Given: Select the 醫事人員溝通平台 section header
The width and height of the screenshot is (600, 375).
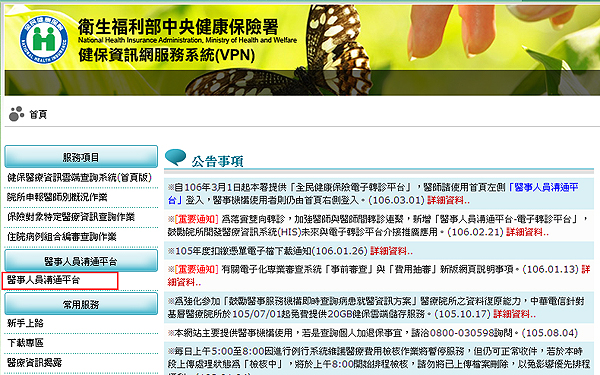Looking at the screenshot, I should click(81, 261).
